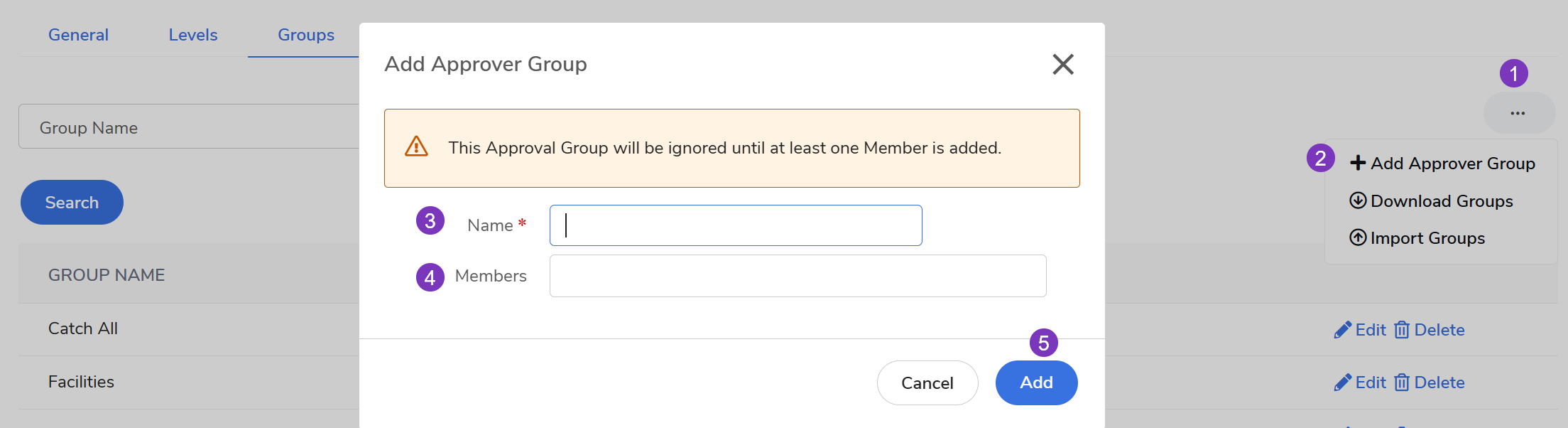The width and height of the screenshot is (1568, 428).
Task: Click the Search button
Action: click(72, 203)
